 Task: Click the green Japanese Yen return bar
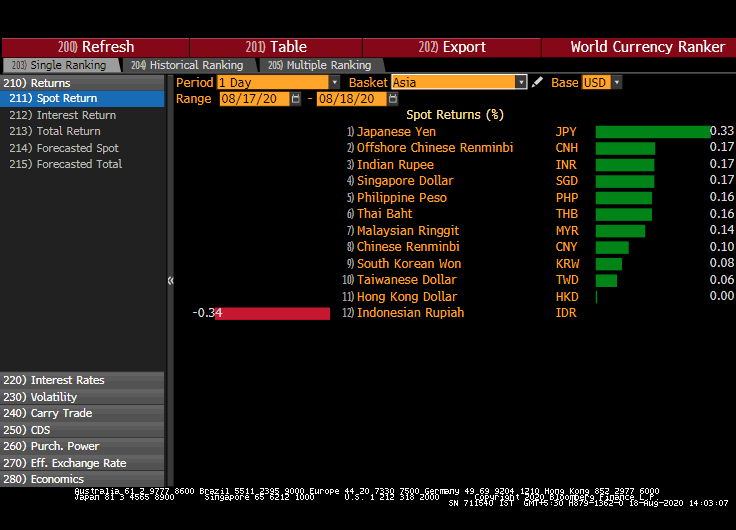[651, 132]
